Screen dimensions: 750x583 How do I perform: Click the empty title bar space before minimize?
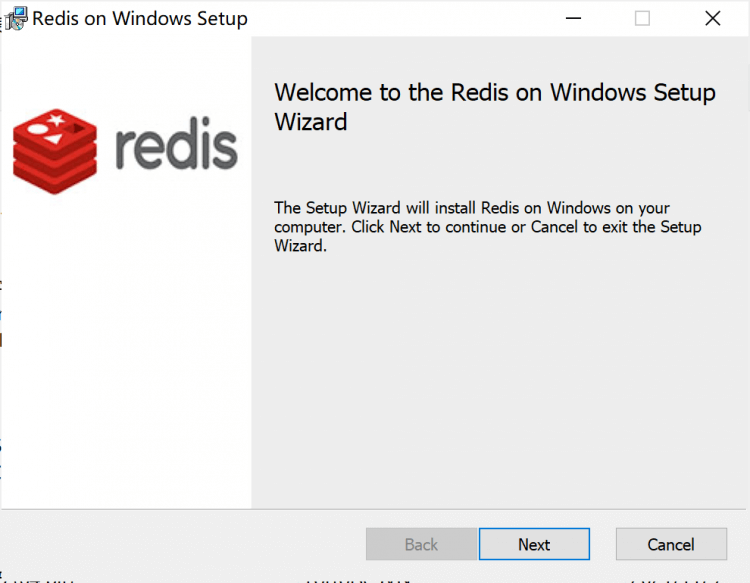[400, 18]
